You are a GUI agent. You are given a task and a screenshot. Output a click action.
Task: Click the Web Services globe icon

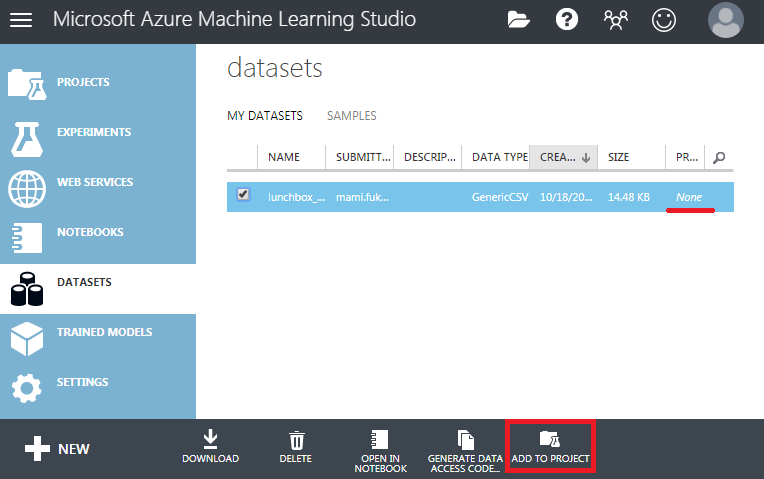(x=27, y=189)
